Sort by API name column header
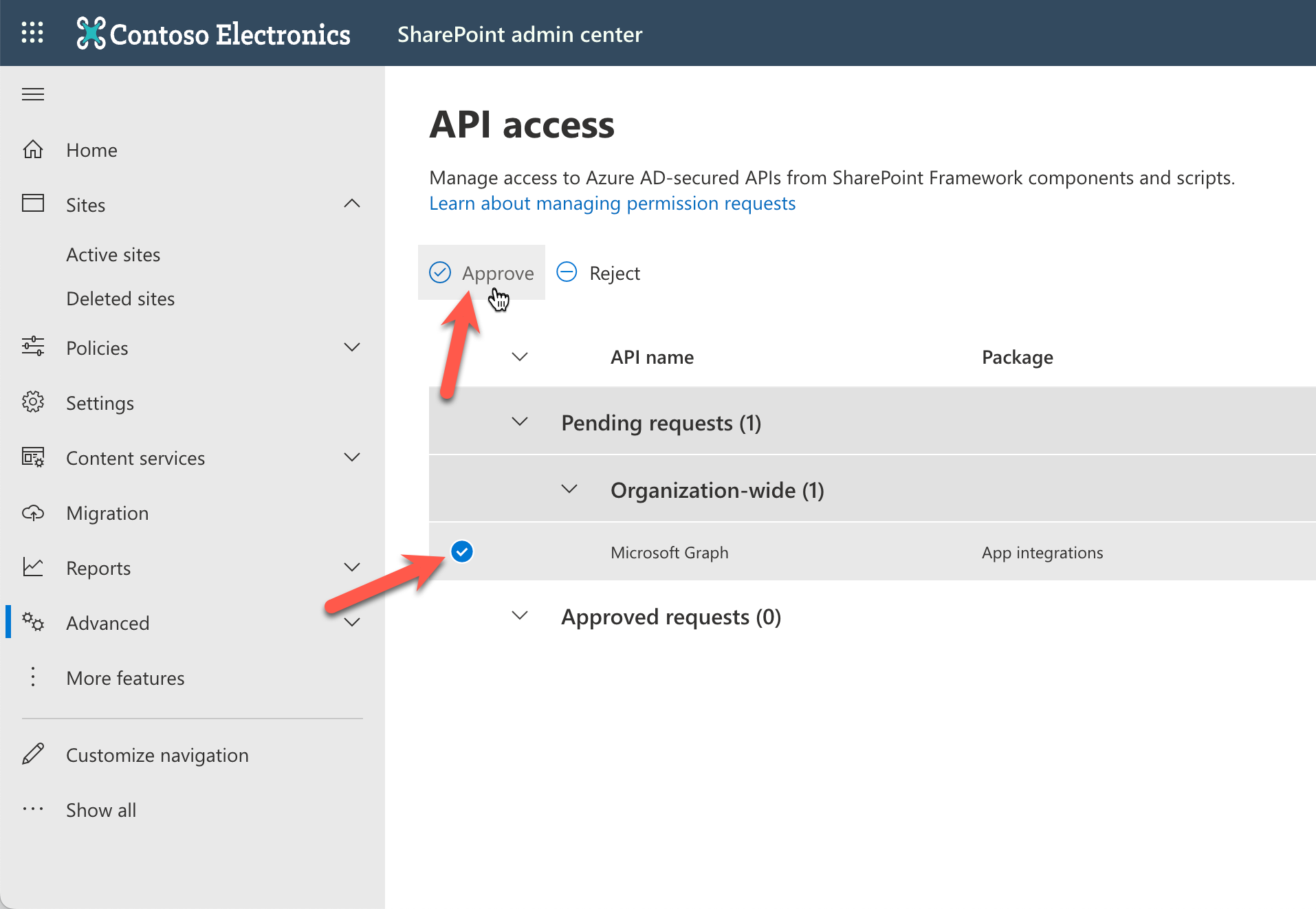Image resolution: width=1316 pixels, height=909 pixels. click(652, 357)
